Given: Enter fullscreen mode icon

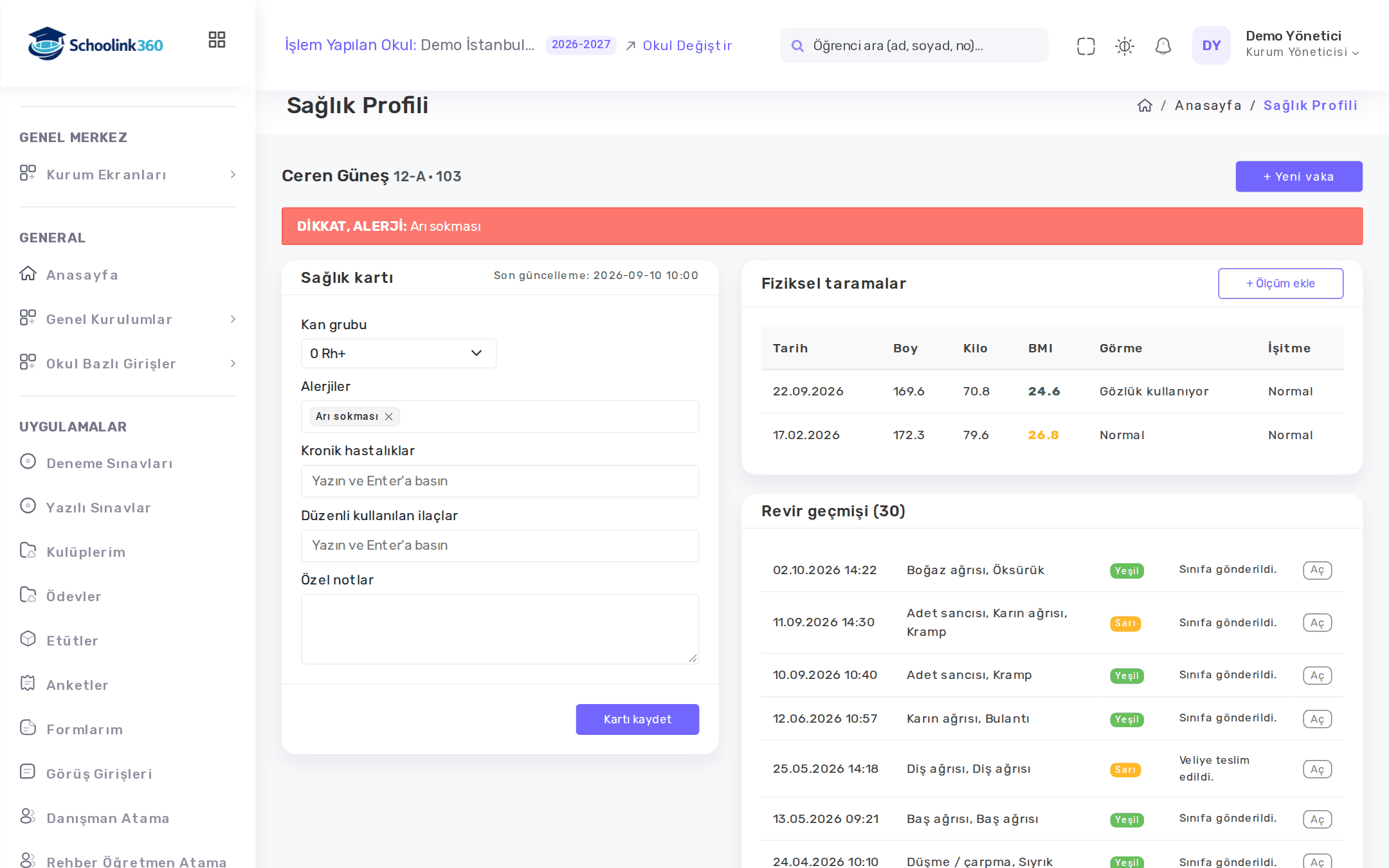Looking at the screenshot, I should pos(1085,46).
